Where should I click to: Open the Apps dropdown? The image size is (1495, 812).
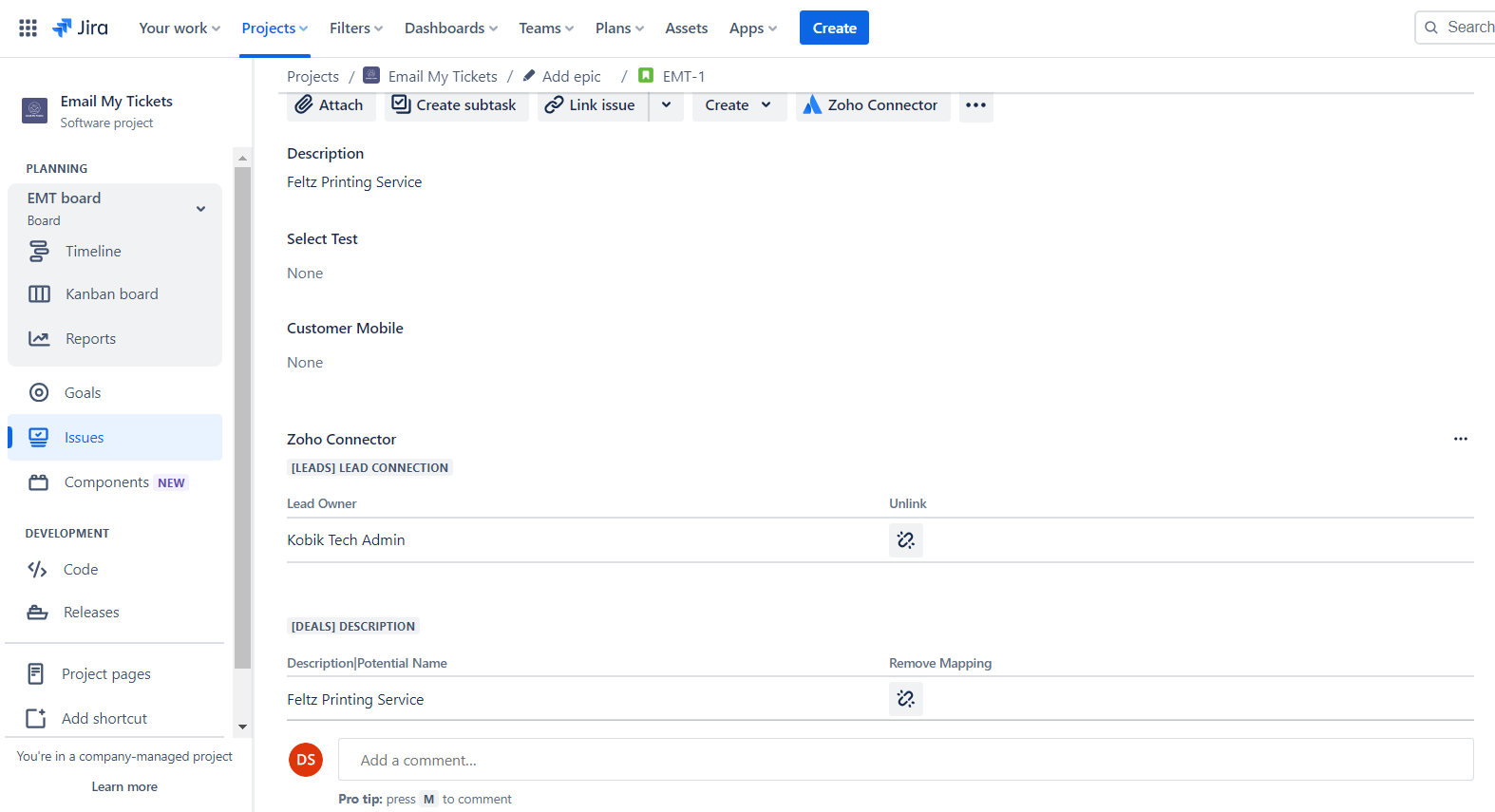coord(753,28)
